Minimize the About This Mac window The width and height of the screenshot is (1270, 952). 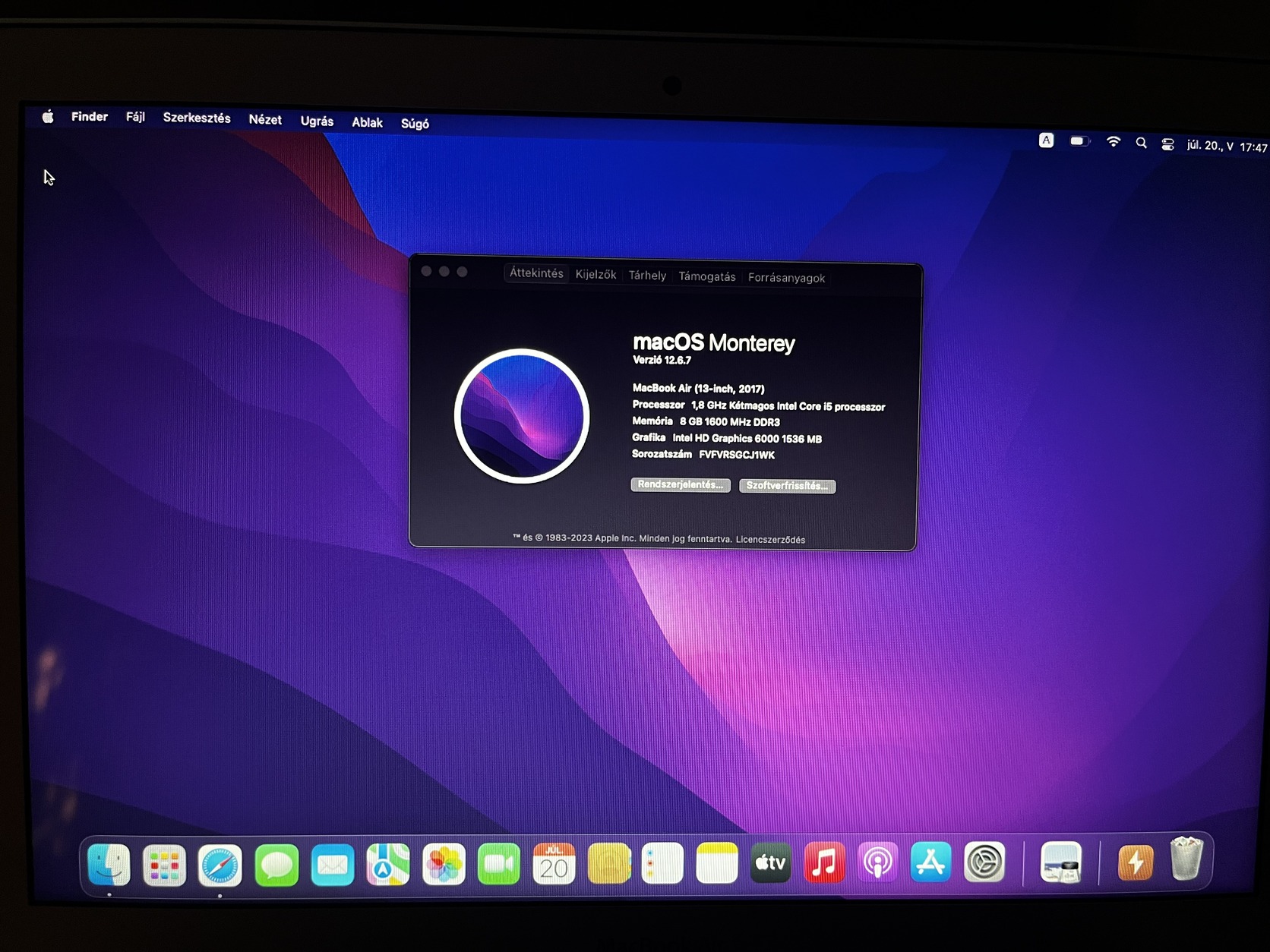(444, 272)
